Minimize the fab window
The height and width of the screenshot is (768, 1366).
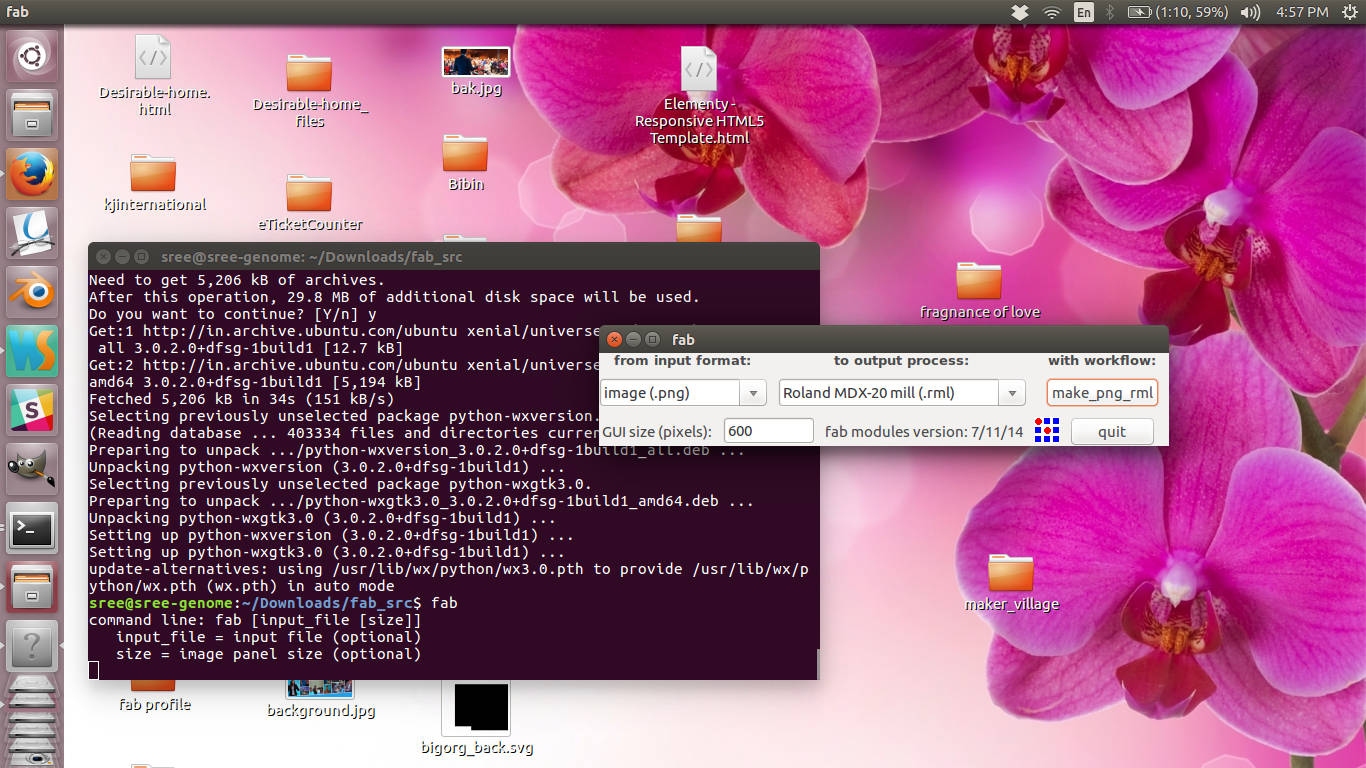pos(634,340)
